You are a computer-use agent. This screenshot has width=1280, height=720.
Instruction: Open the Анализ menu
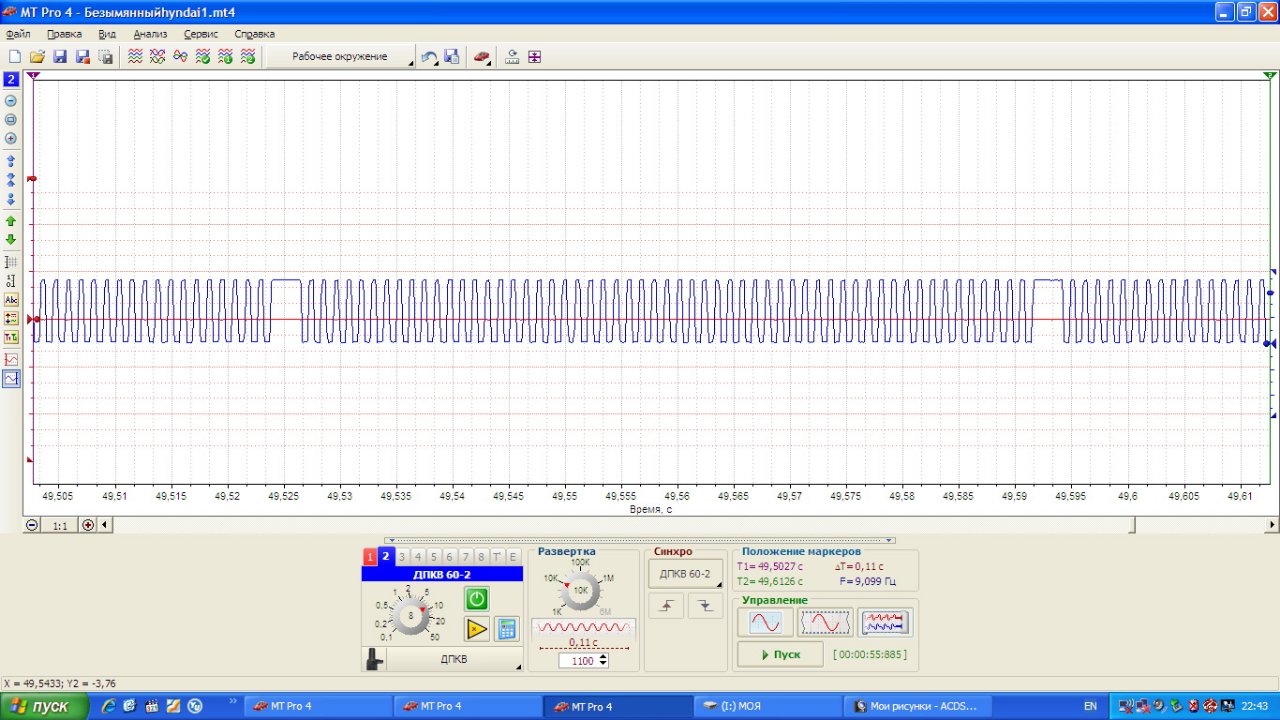[x=150, y=34]
